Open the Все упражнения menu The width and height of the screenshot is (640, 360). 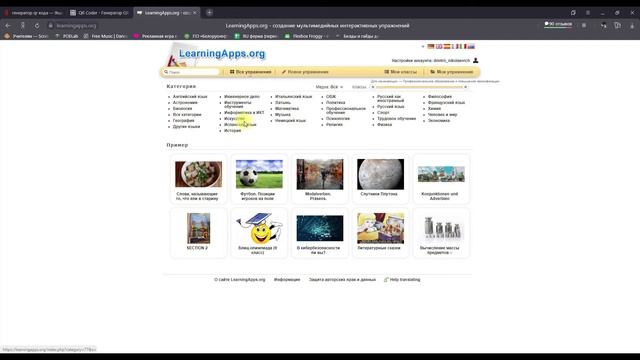click(x=250, y=72)
